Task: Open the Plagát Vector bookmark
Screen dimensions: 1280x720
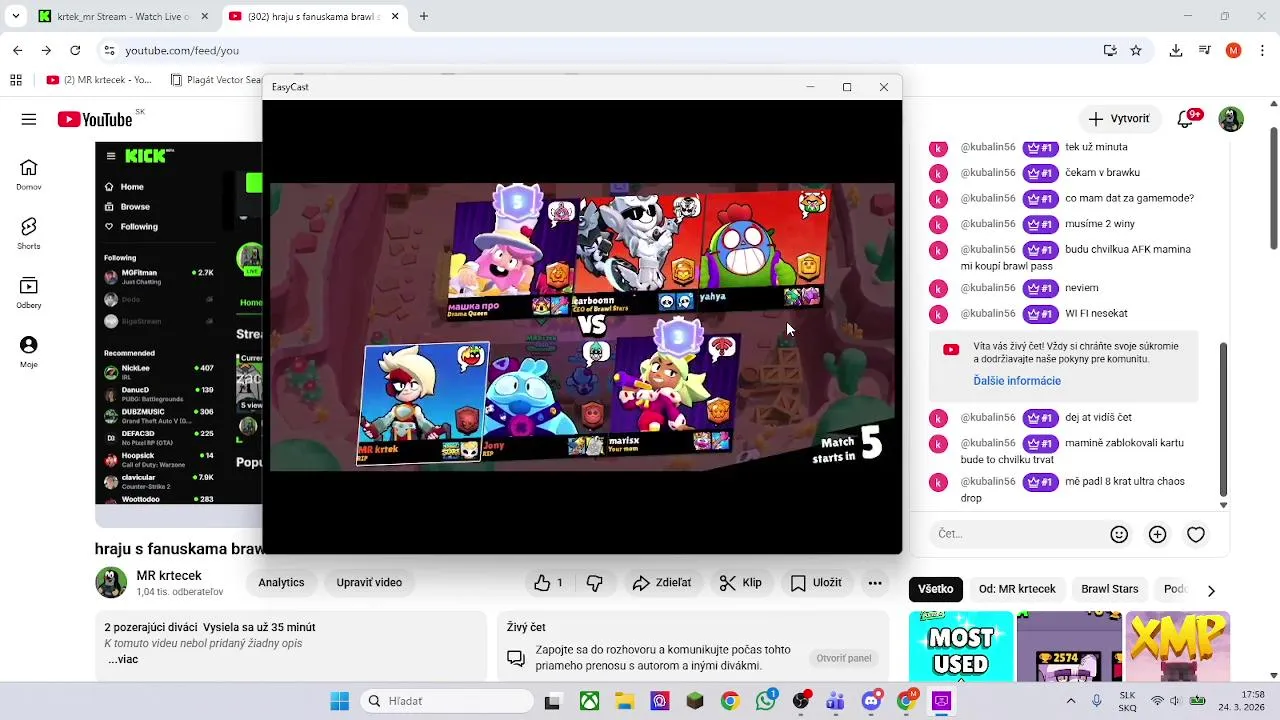Action: [x=215, y=80]
